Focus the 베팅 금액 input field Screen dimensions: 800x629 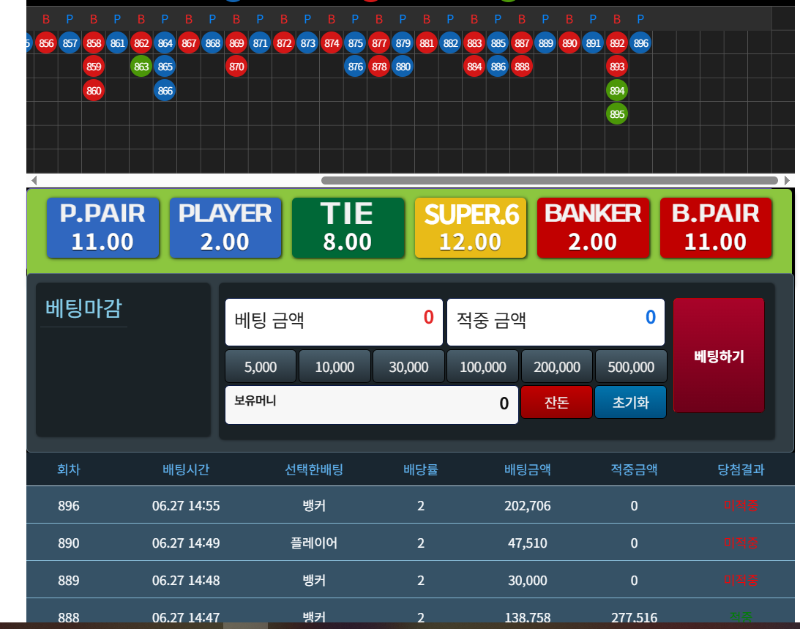click(x=334, y=322)
